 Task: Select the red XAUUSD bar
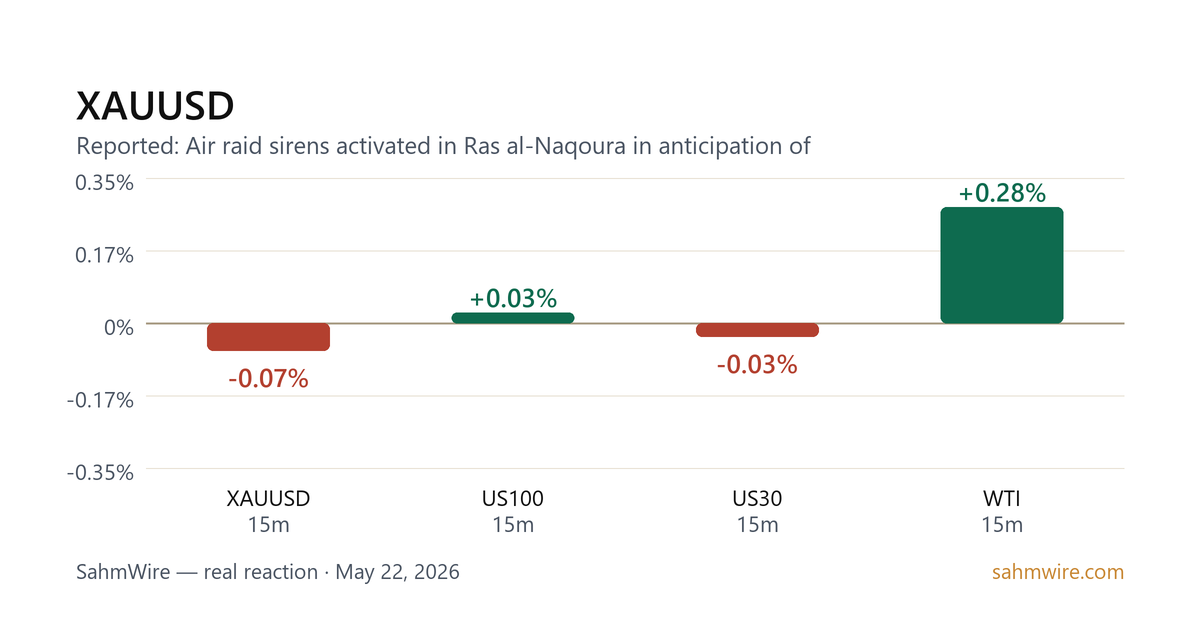point(268,337)
